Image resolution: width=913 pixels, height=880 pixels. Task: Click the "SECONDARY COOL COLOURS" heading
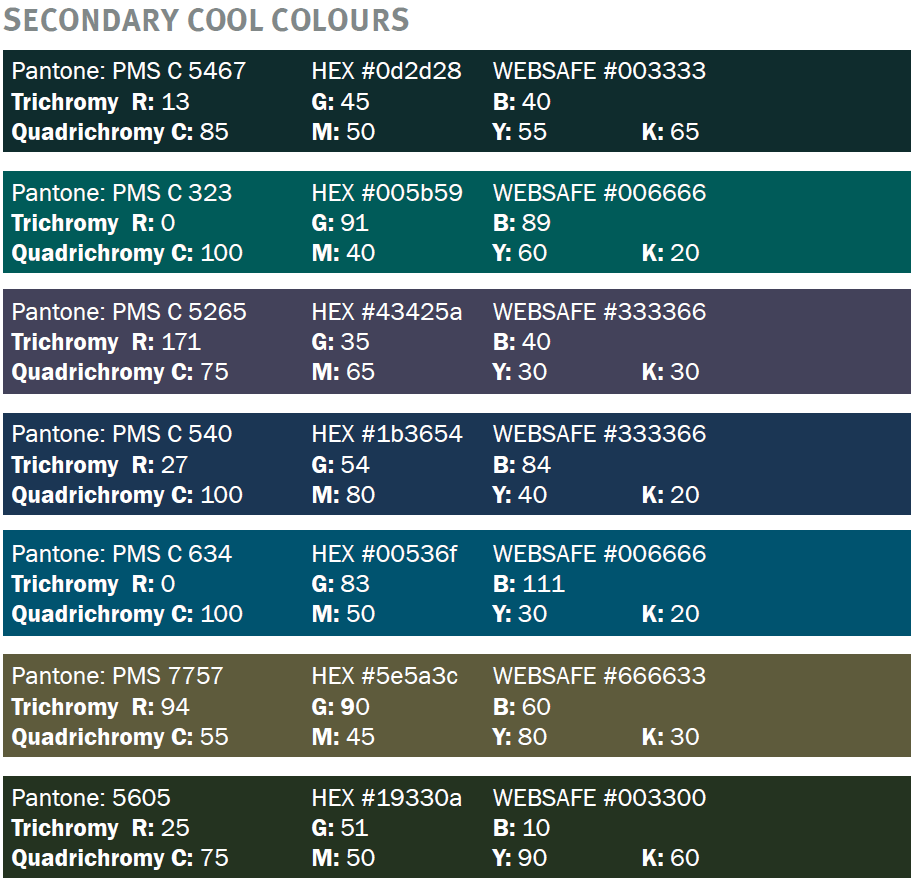206,20
